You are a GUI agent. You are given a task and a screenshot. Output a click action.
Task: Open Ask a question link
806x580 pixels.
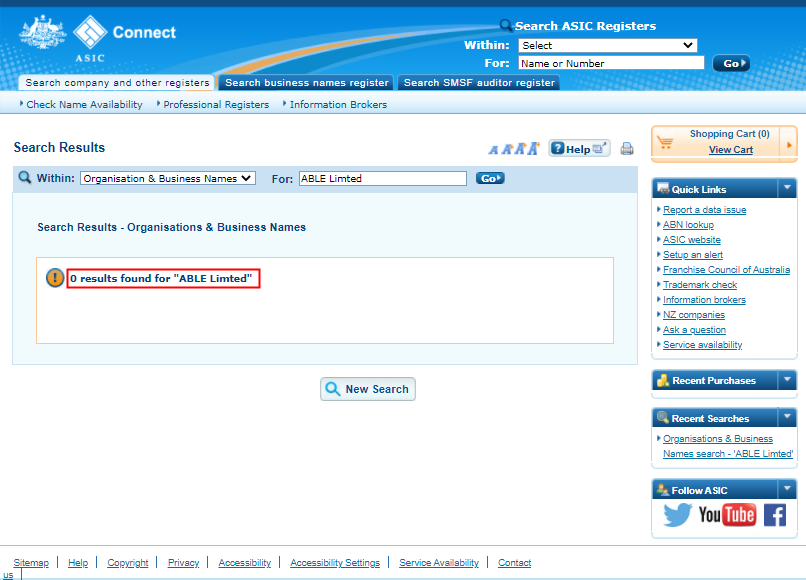coord(694,329)
